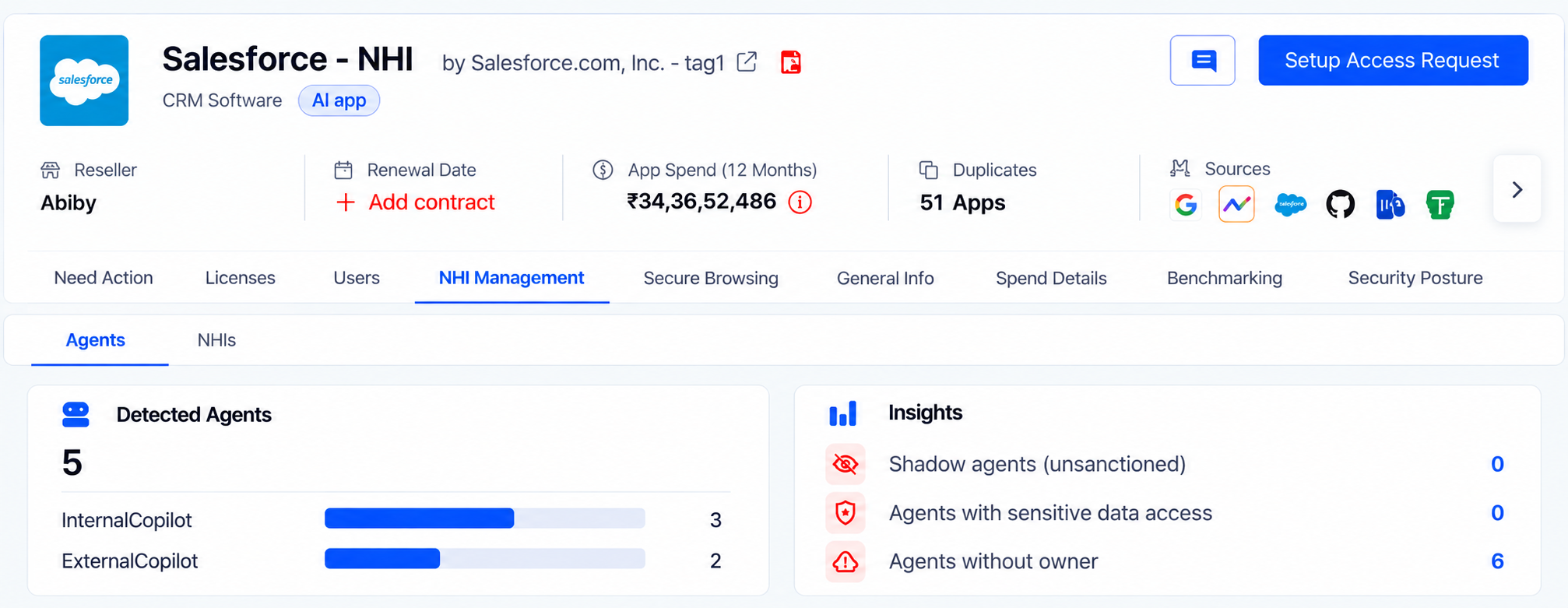Click the AI app tag
The width and height of the screenshot is (1568, 608).
coord(339,100)
